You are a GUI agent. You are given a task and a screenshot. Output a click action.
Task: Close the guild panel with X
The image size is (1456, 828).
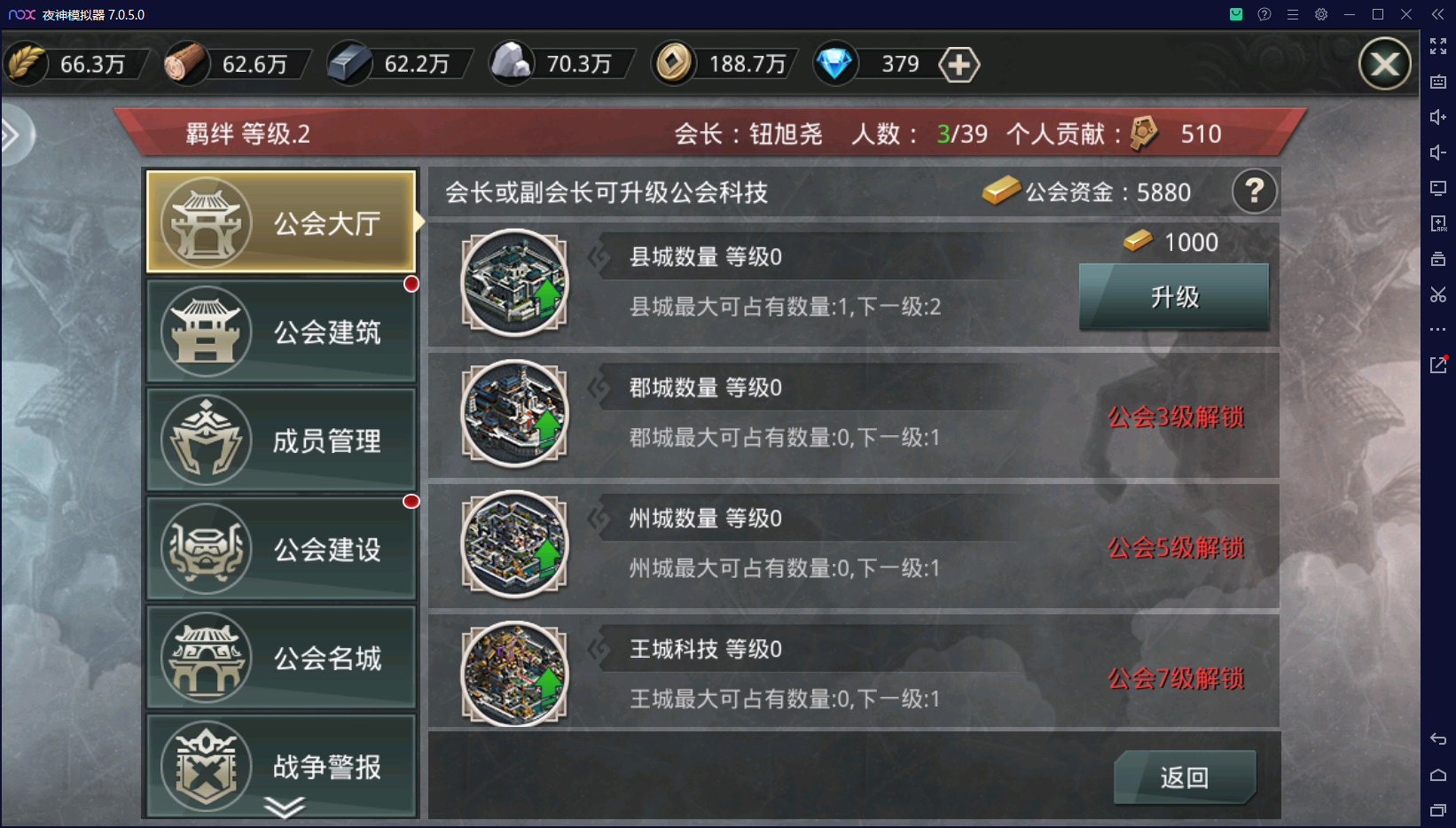point(1385,64)
